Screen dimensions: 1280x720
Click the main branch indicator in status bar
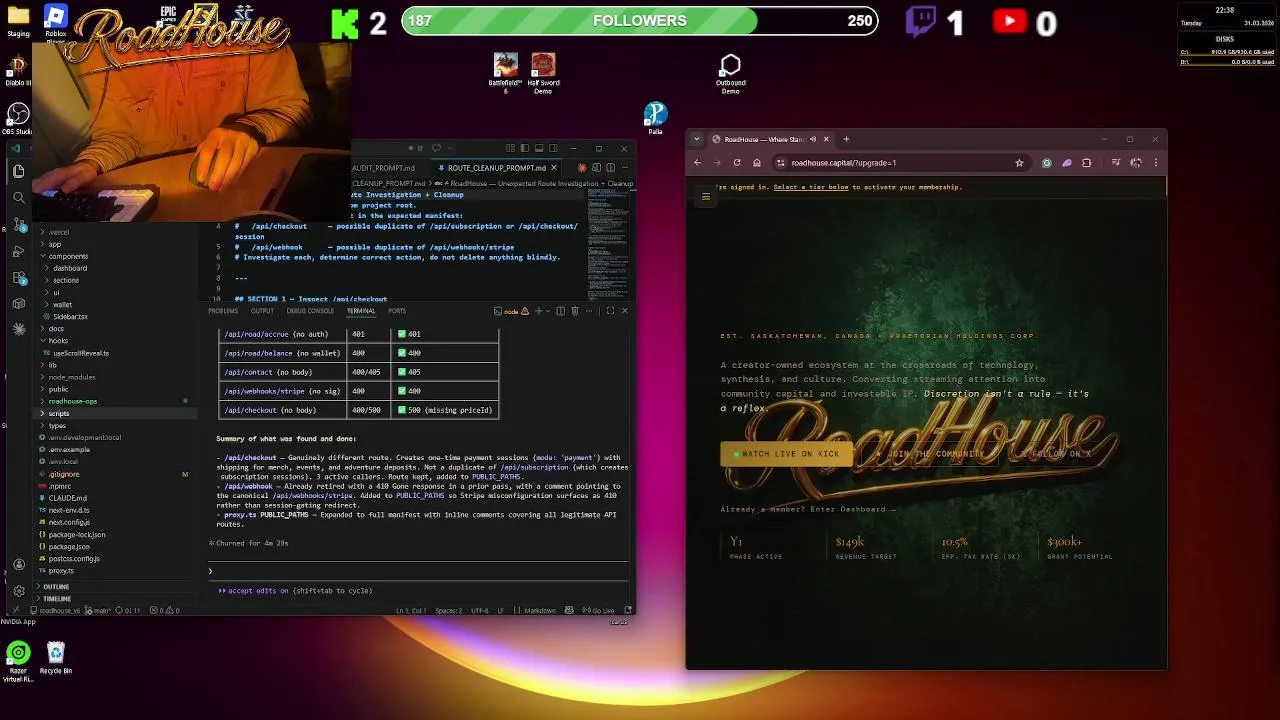coord(98,610)
